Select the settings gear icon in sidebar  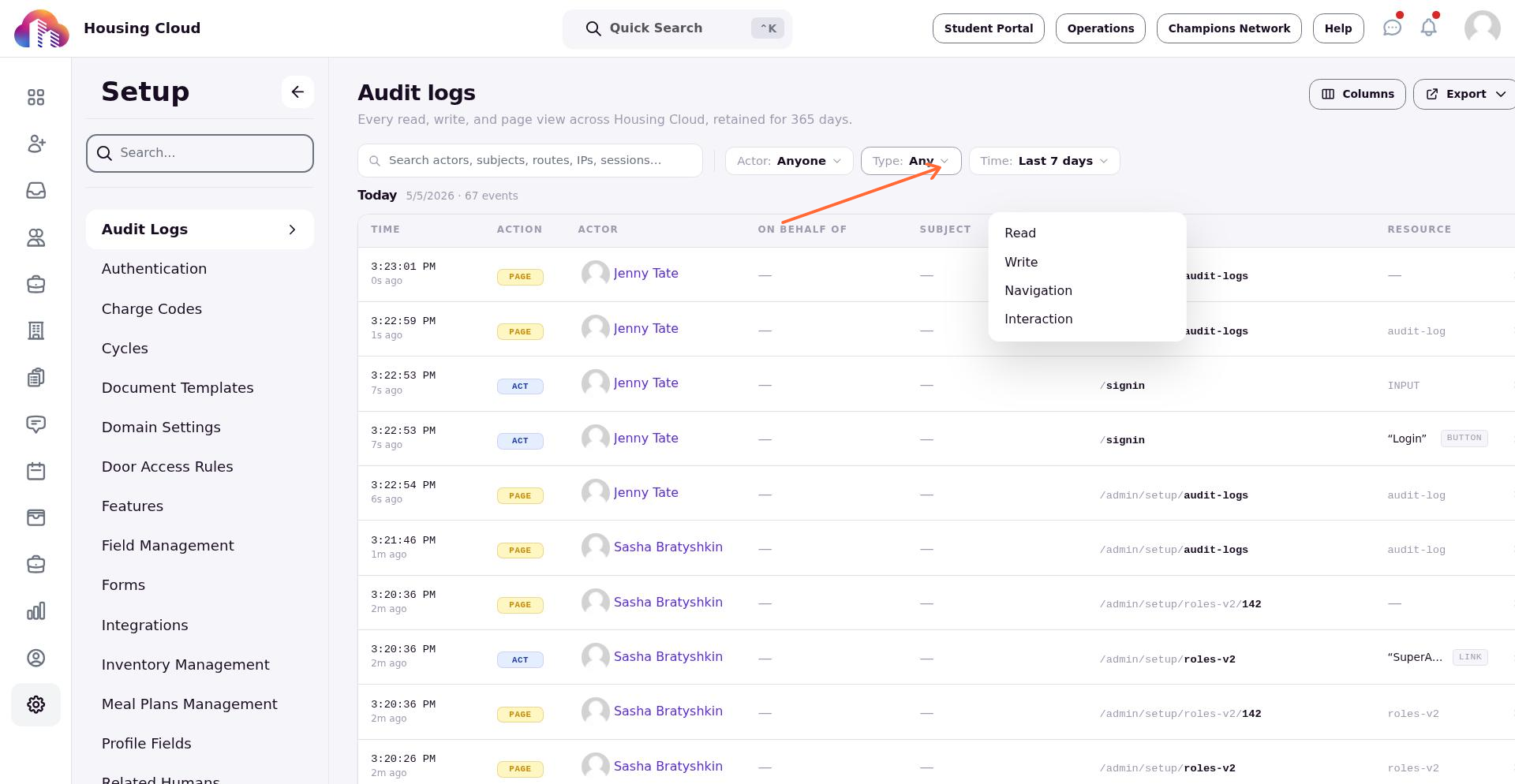(x=36, y=704)
